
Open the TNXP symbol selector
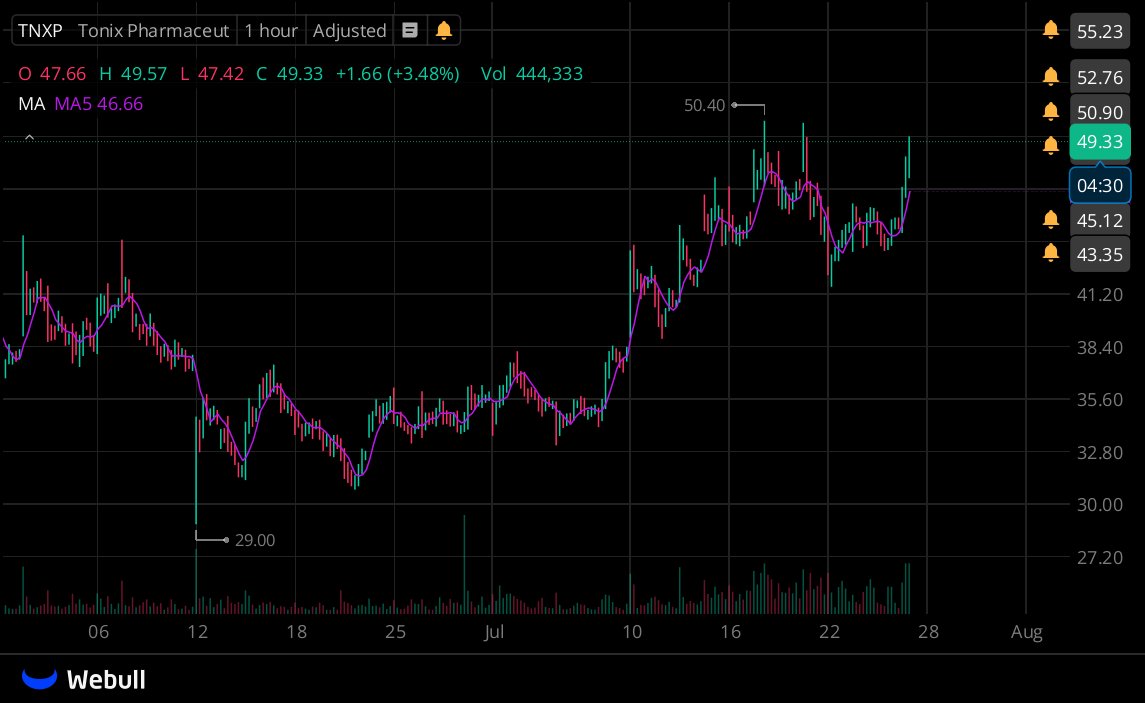pyautogui.click(x=40, y=30)
